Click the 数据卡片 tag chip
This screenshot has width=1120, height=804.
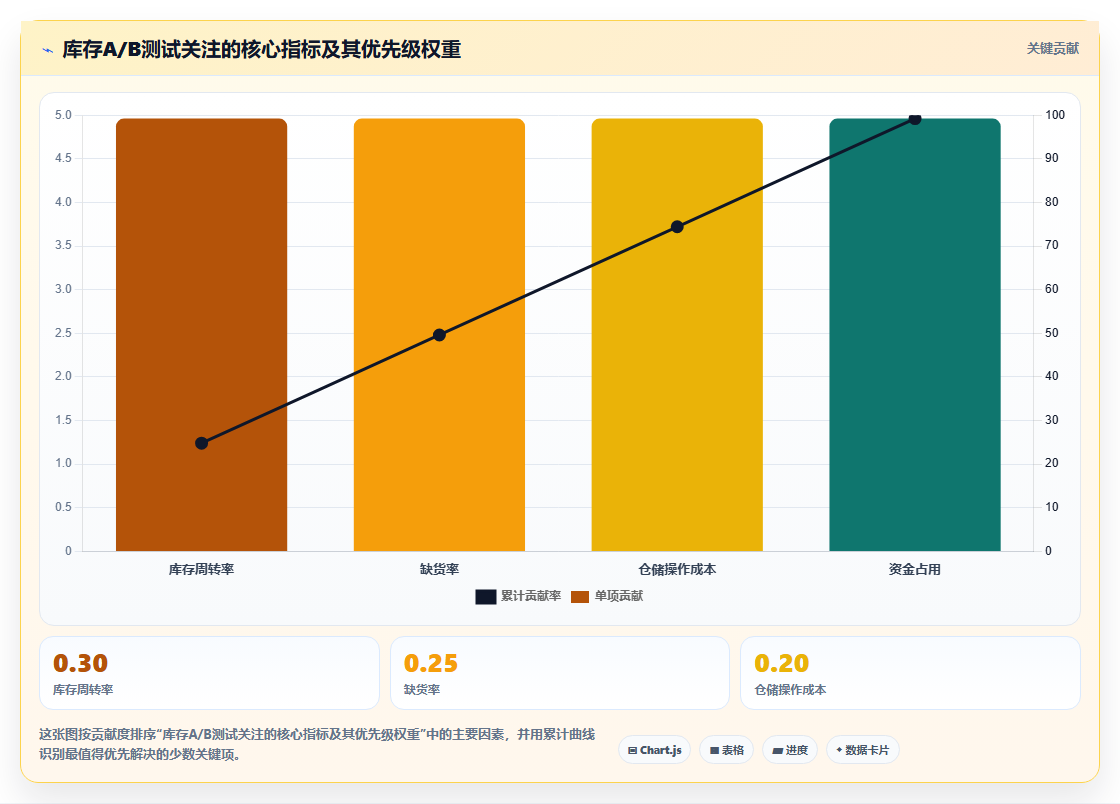tap(863, 750)
